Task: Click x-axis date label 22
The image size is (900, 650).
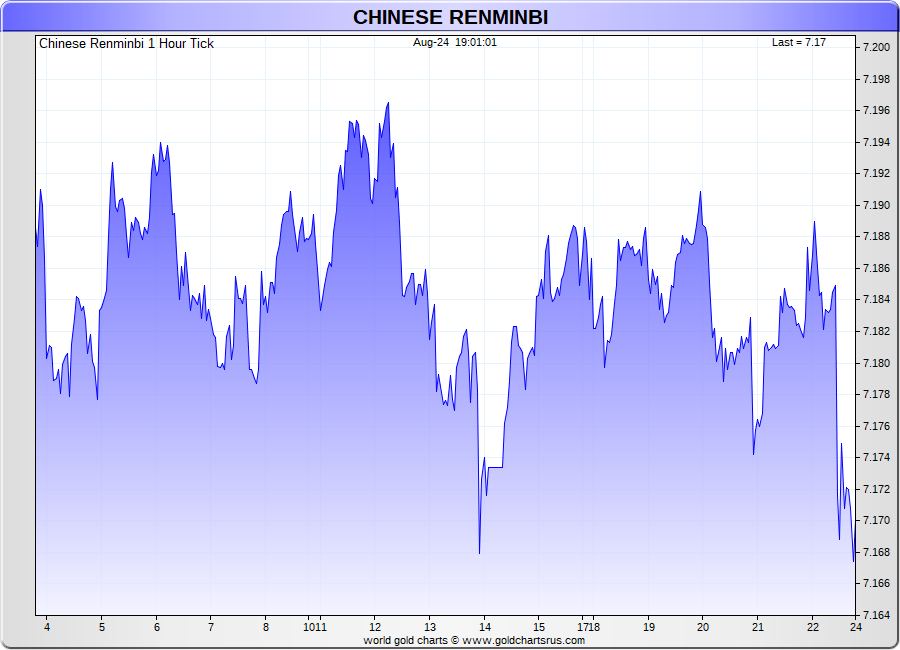Action: tap(813, 627)
